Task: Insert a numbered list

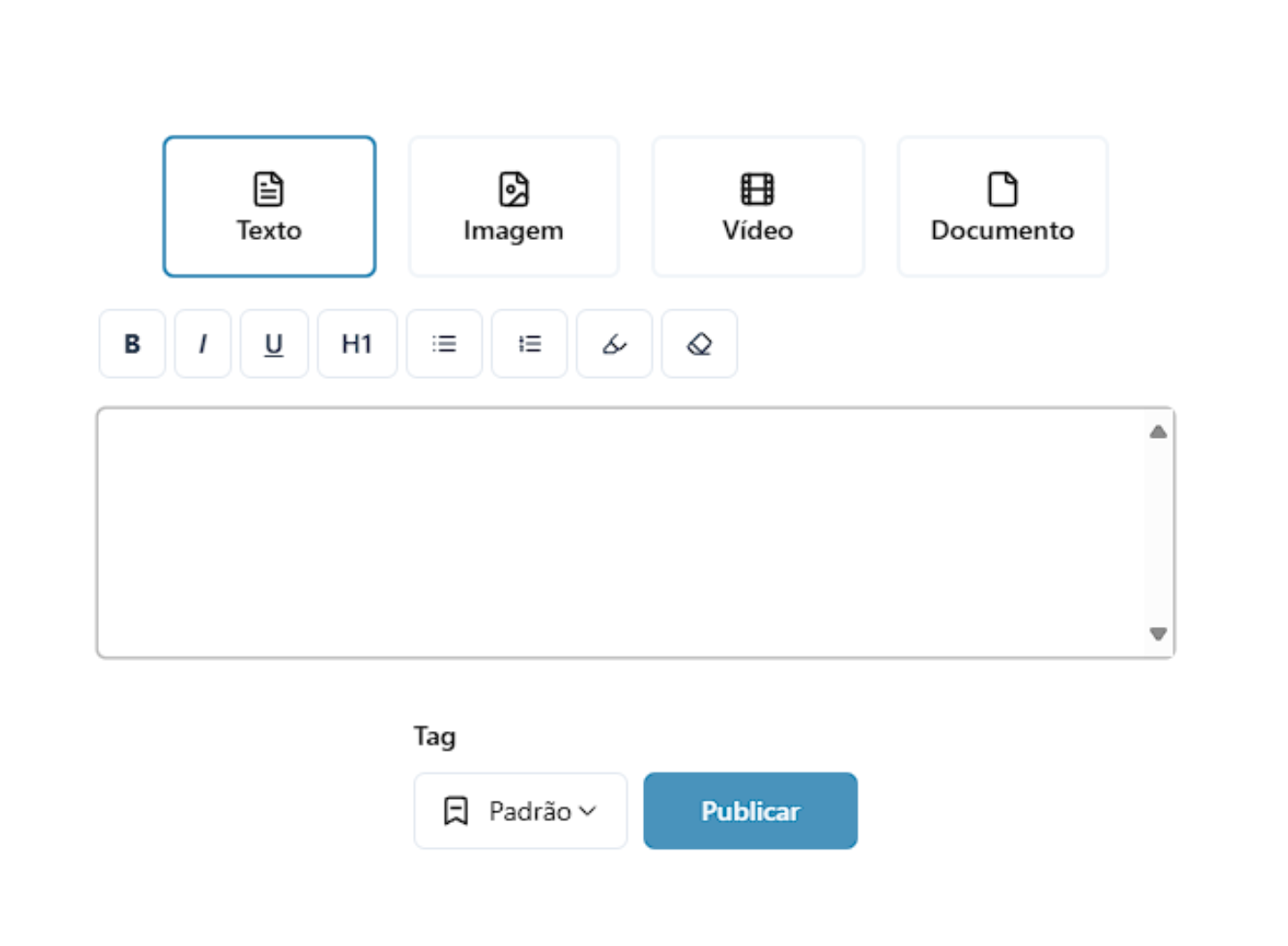Action: click(529, 344)
